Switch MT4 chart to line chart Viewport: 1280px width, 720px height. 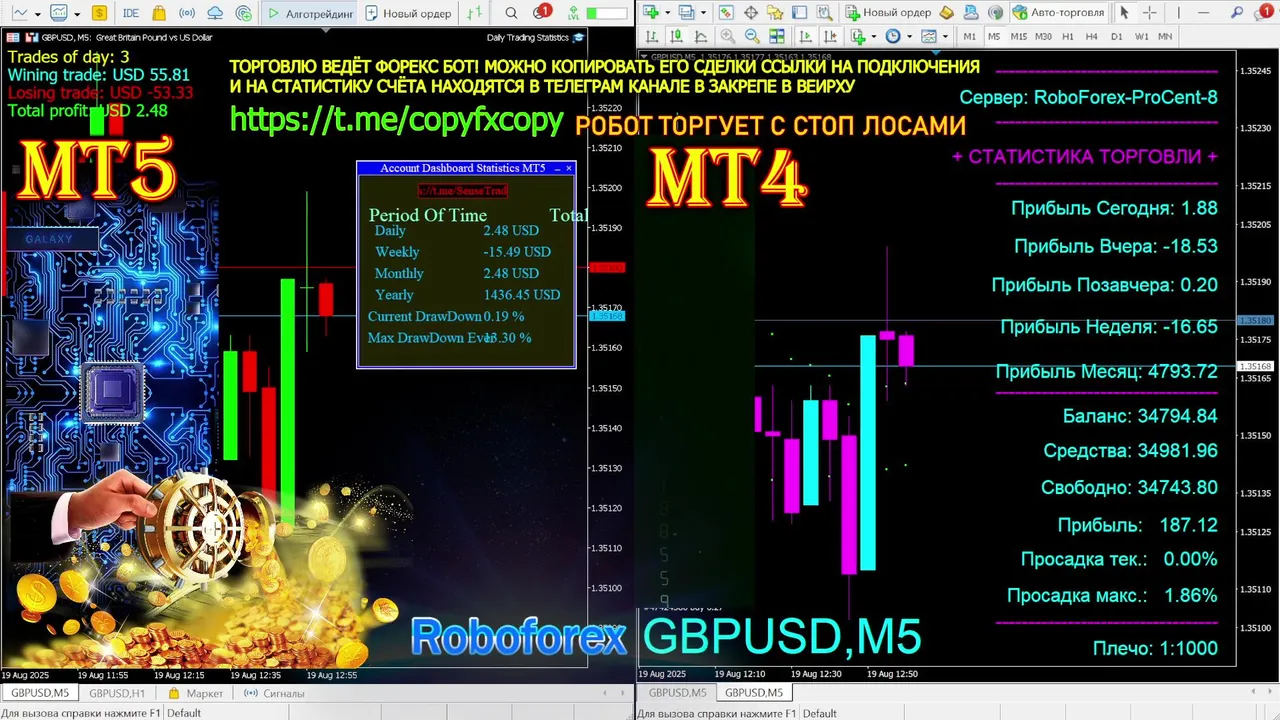(700, 36)
